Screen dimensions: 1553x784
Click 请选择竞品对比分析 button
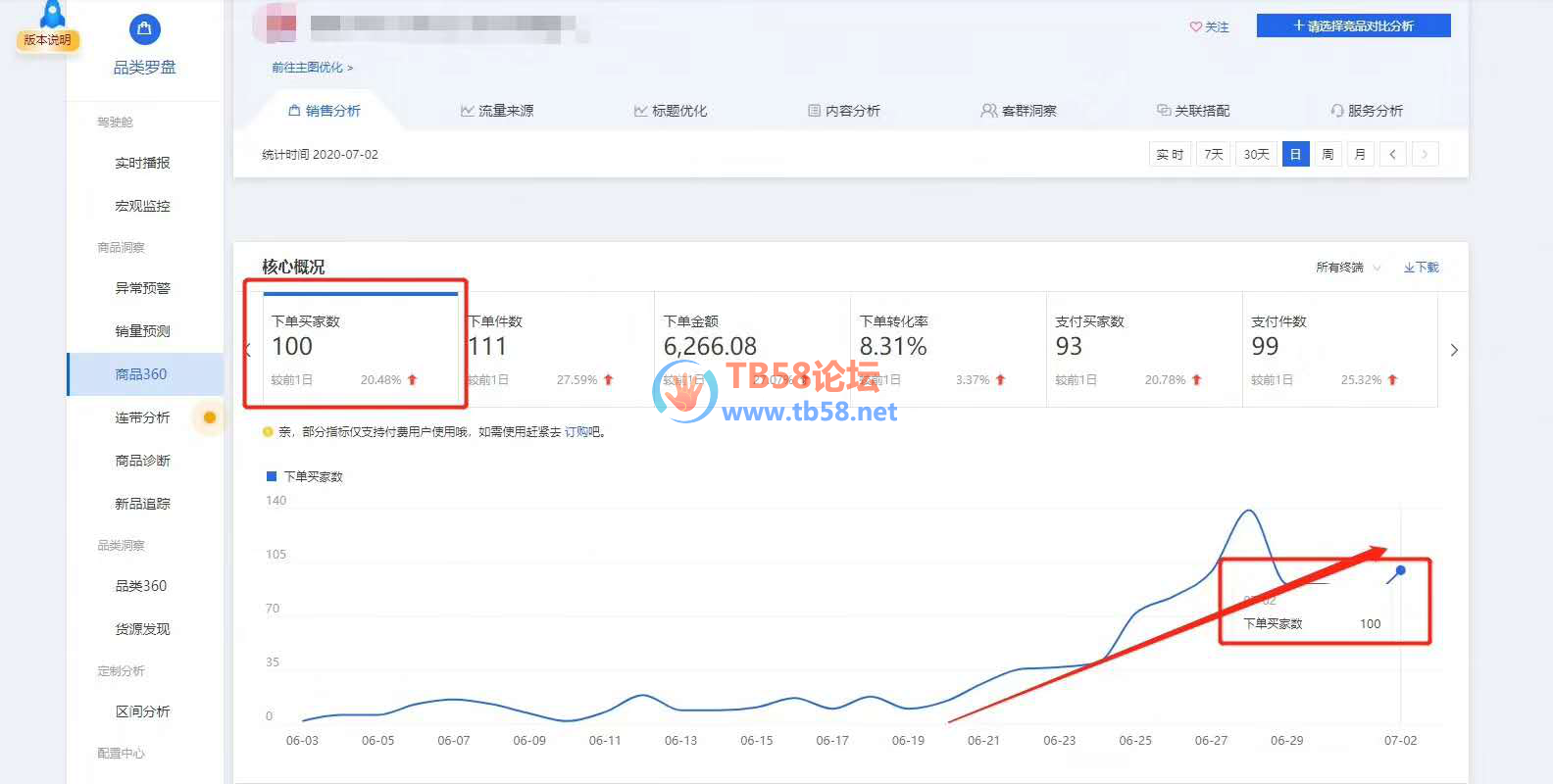pos(1353,26)
